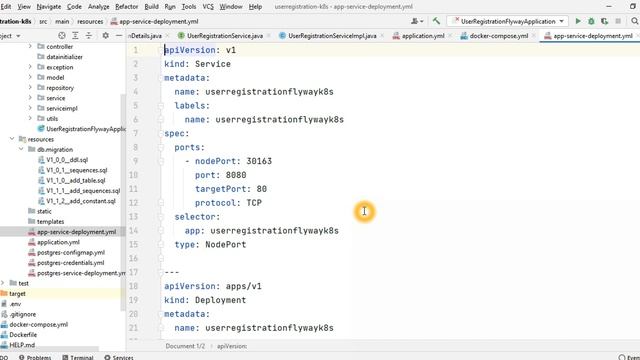Open HELP.md in project tree
Screen dimensions: 640x360
click(22, 345)
